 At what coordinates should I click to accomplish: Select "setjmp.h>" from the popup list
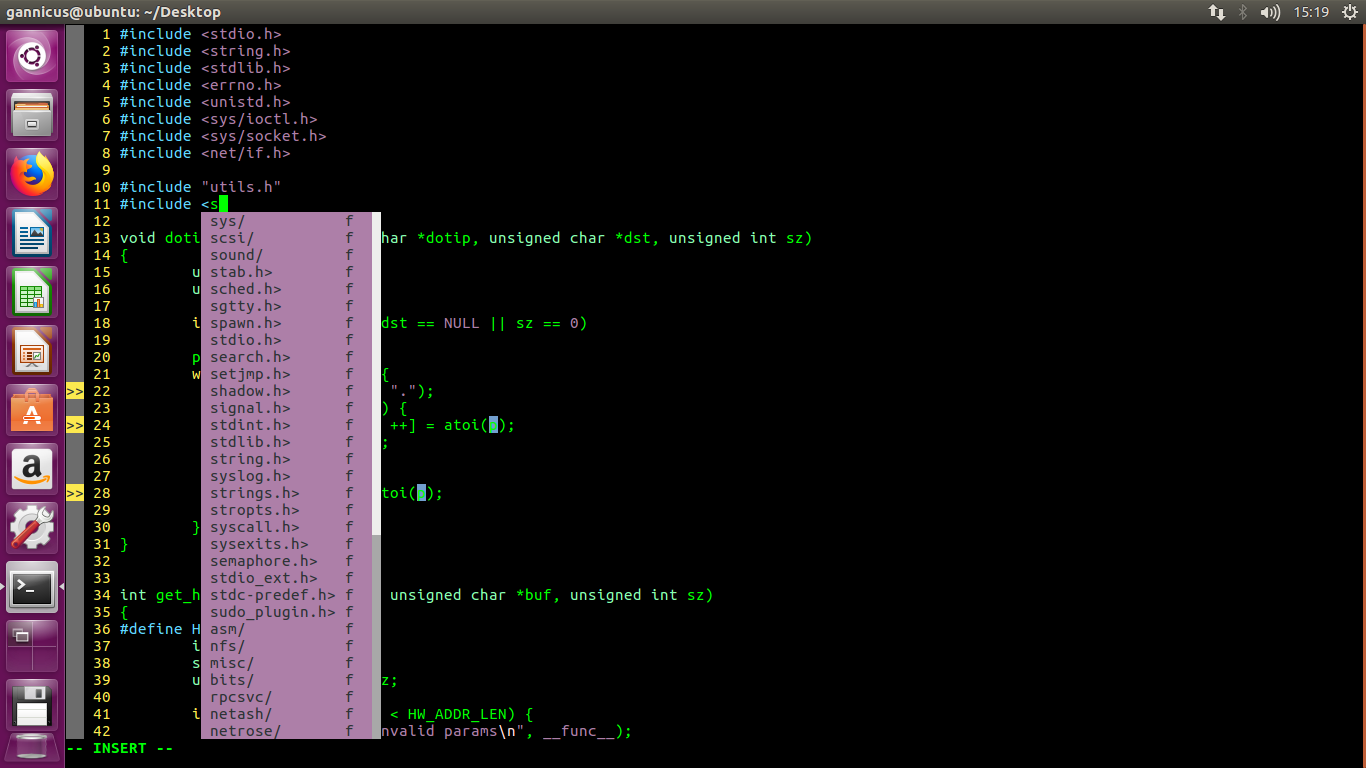pos(286,374)
